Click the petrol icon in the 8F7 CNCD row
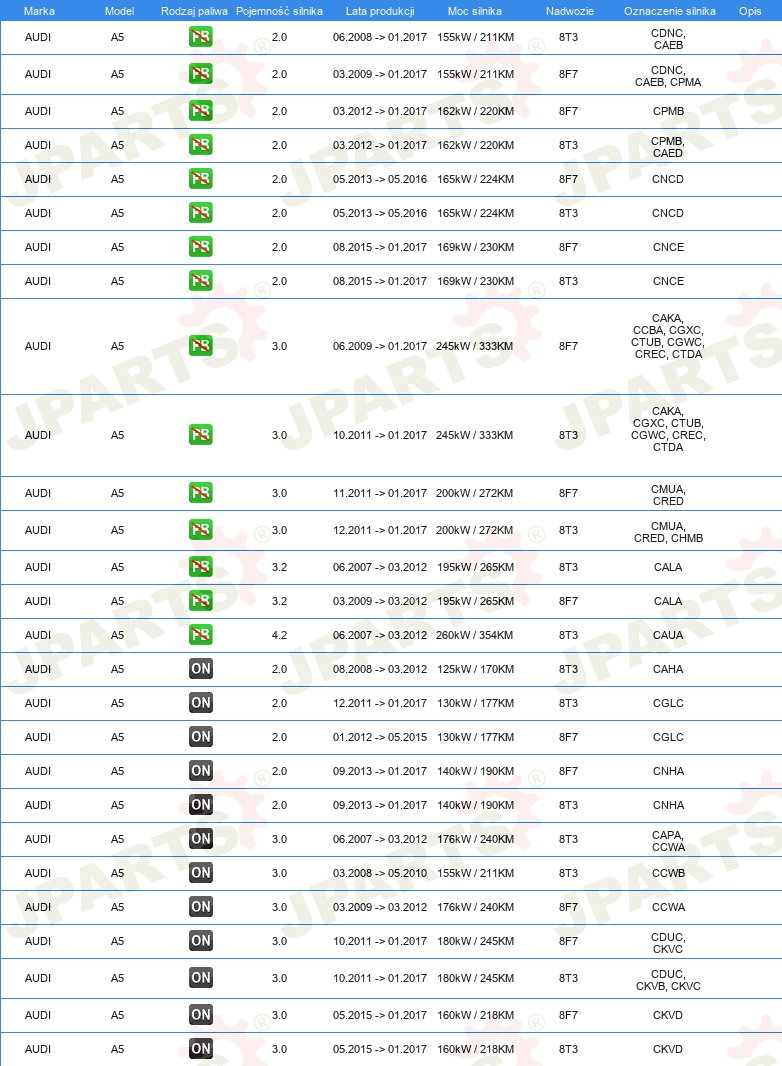This screenshot has height=1066, width=782. 201,179
